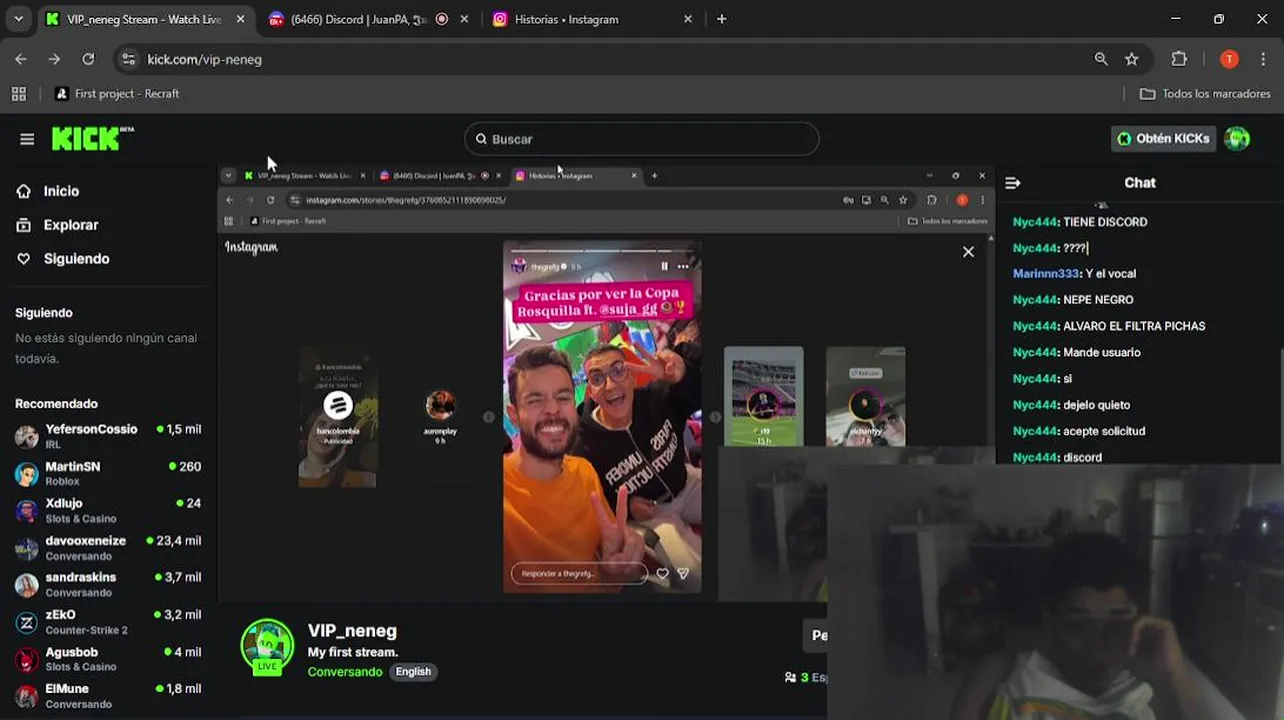
Task: Switch to Historias Instagram tab
Action: (591, 19)
